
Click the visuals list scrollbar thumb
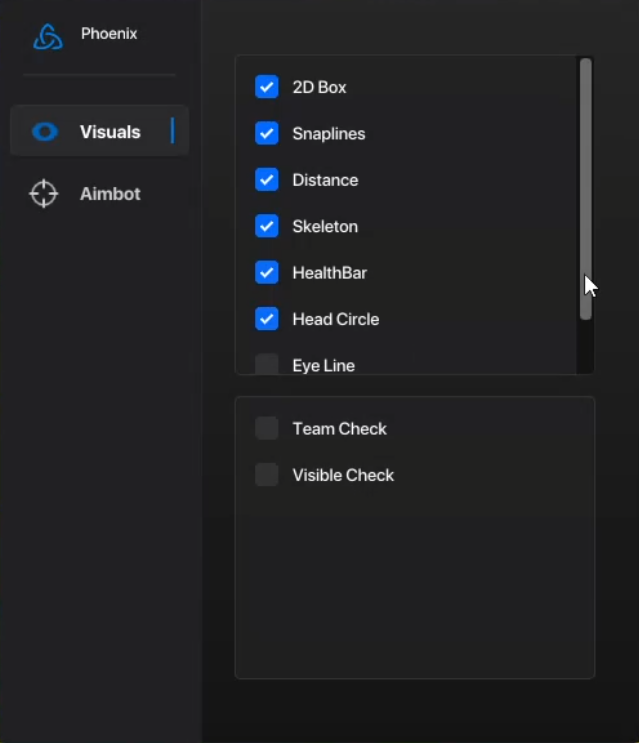(x=585, y=189)
